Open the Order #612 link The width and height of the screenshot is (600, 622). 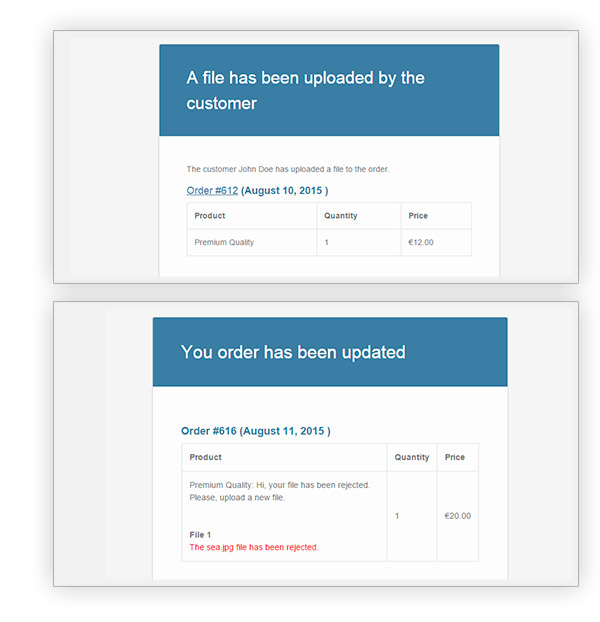[x=212, y=190]
